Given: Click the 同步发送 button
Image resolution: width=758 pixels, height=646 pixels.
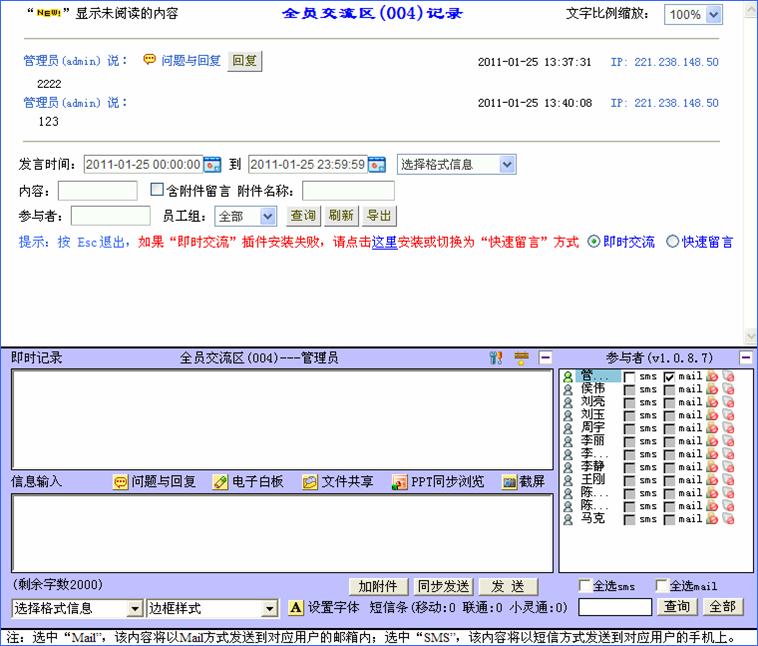Looking at the screenshot, I should 442,587.
